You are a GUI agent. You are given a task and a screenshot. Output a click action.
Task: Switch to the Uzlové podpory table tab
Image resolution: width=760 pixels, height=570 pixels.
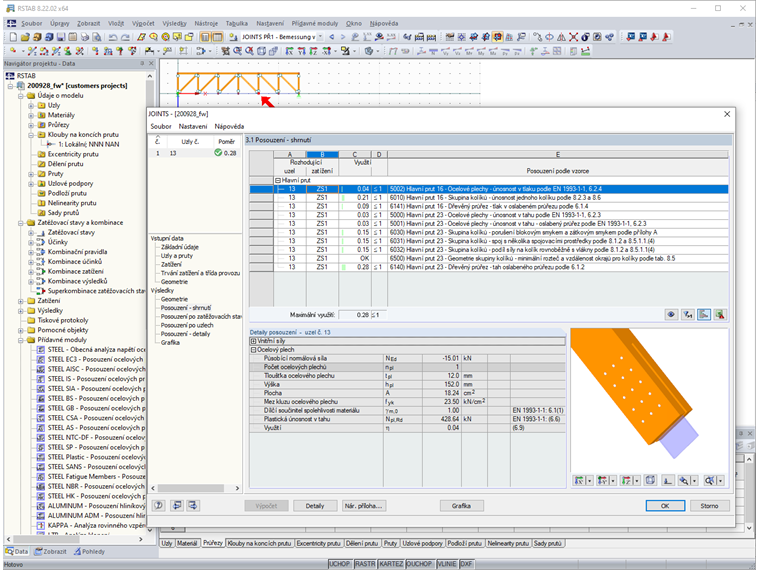pyautogui.click(x=422, y=543)
